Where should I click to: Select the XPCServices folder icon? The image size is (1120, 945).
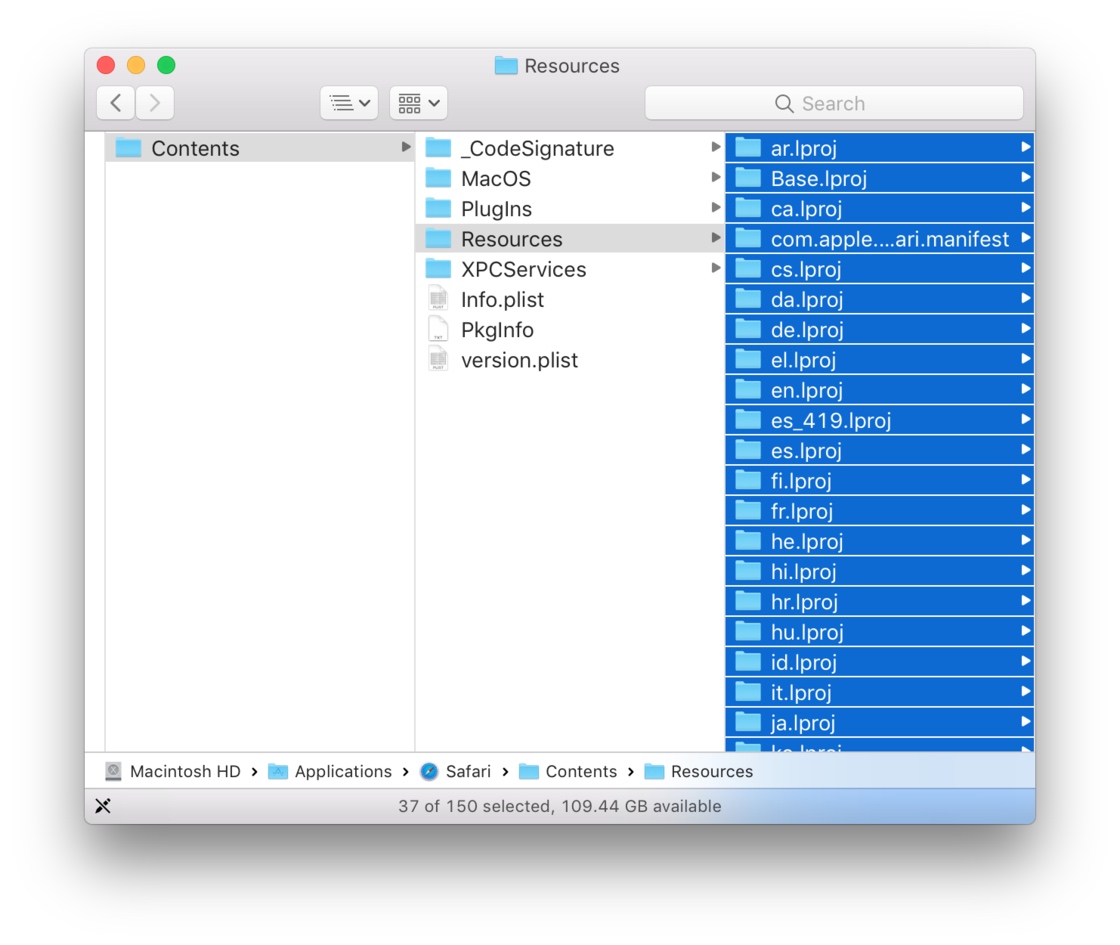point(438,269)
